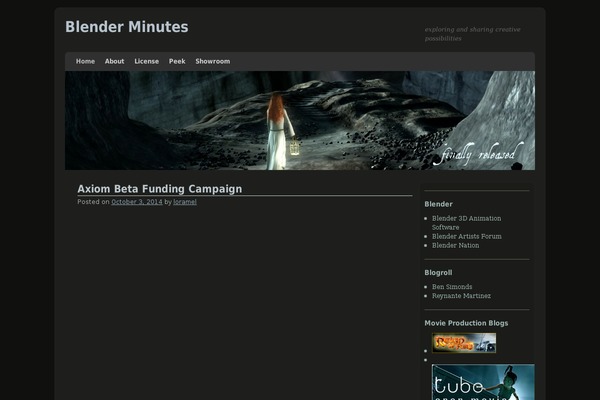The image size is (600, 400).
Task: Click the Blogroll sidebar heading
Action: 438,273
